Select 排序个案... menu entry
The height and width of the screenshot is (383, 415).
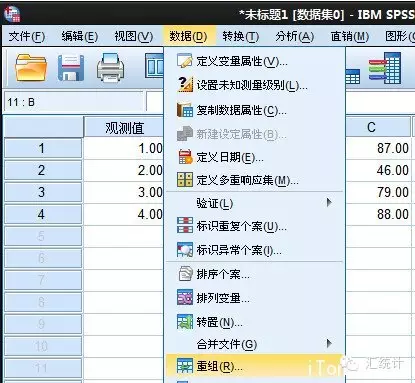(x=255, y=274)
